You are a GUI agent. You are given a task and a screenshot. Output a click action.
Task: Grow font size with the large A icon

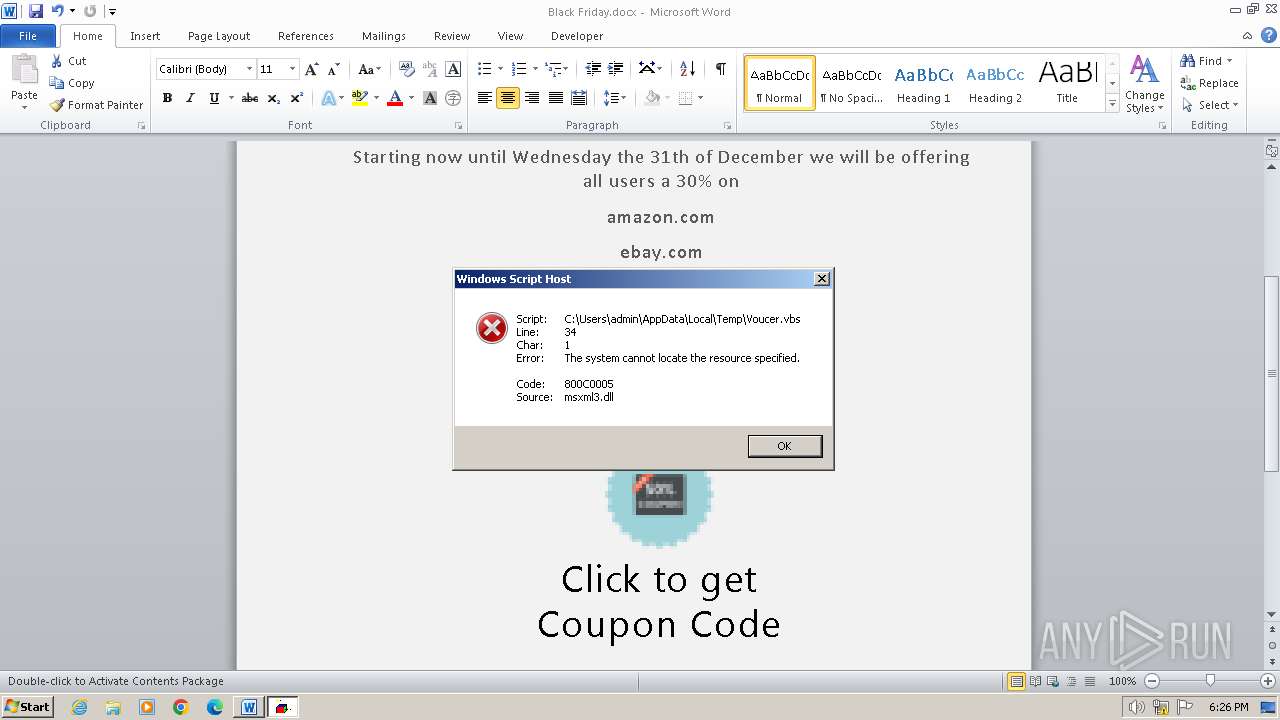(312, 69)
